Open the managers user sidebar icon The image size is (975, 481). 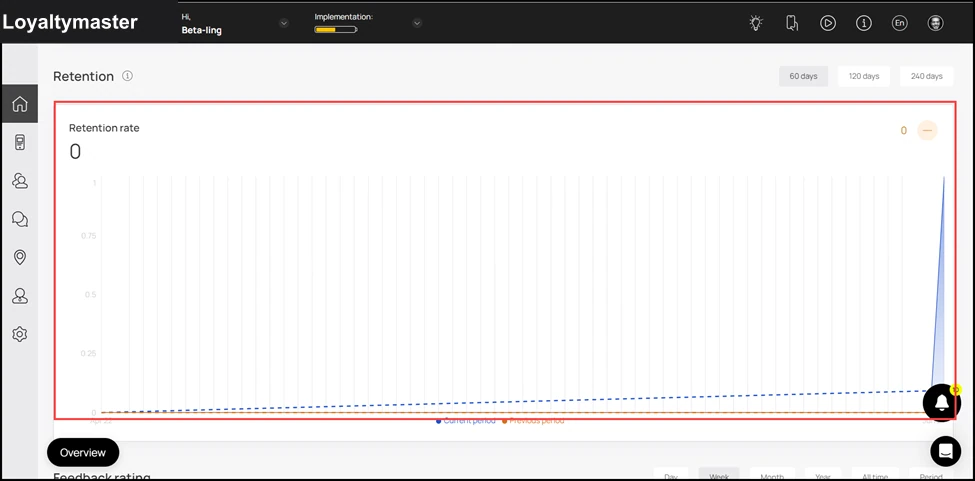[x=19, y=296]
